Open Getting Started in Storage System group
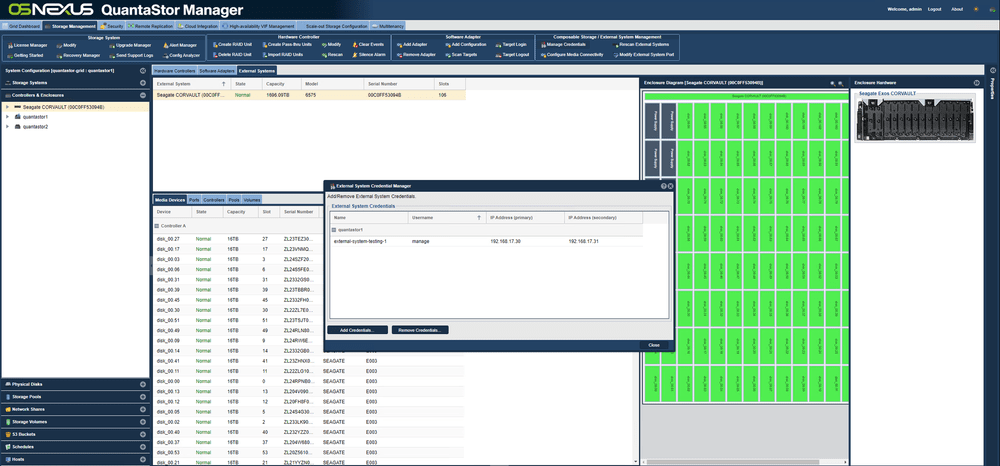 (x=26, y=55)
